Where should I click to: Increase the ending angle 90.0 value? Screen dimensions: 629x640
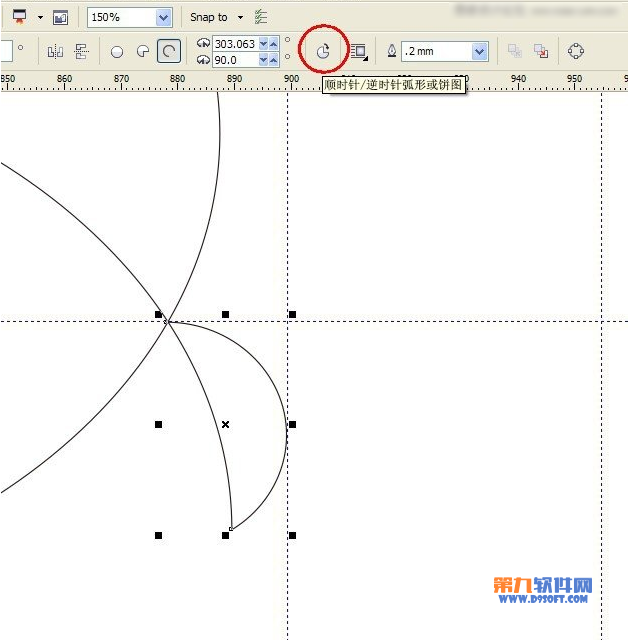coord(274,60)
